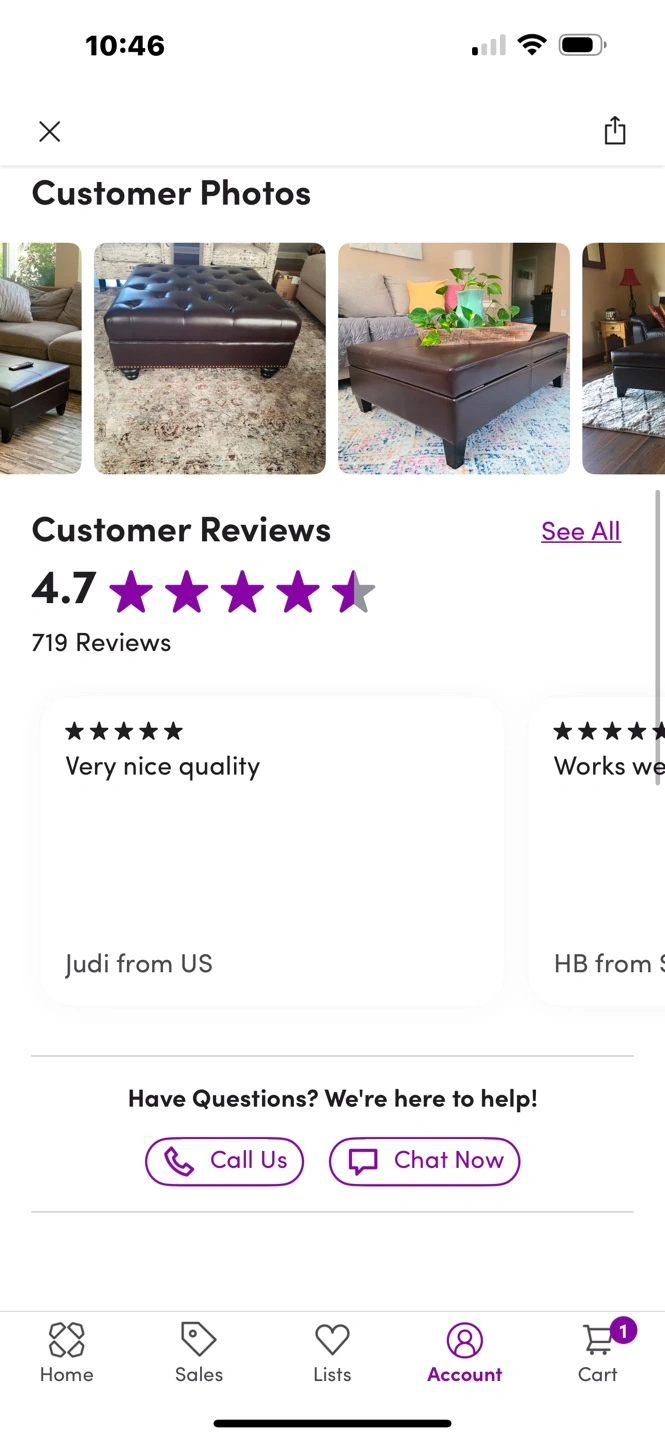Open the rightmost partially visible customer photo
Viewport: 665px width, 1440px height.
624,358
